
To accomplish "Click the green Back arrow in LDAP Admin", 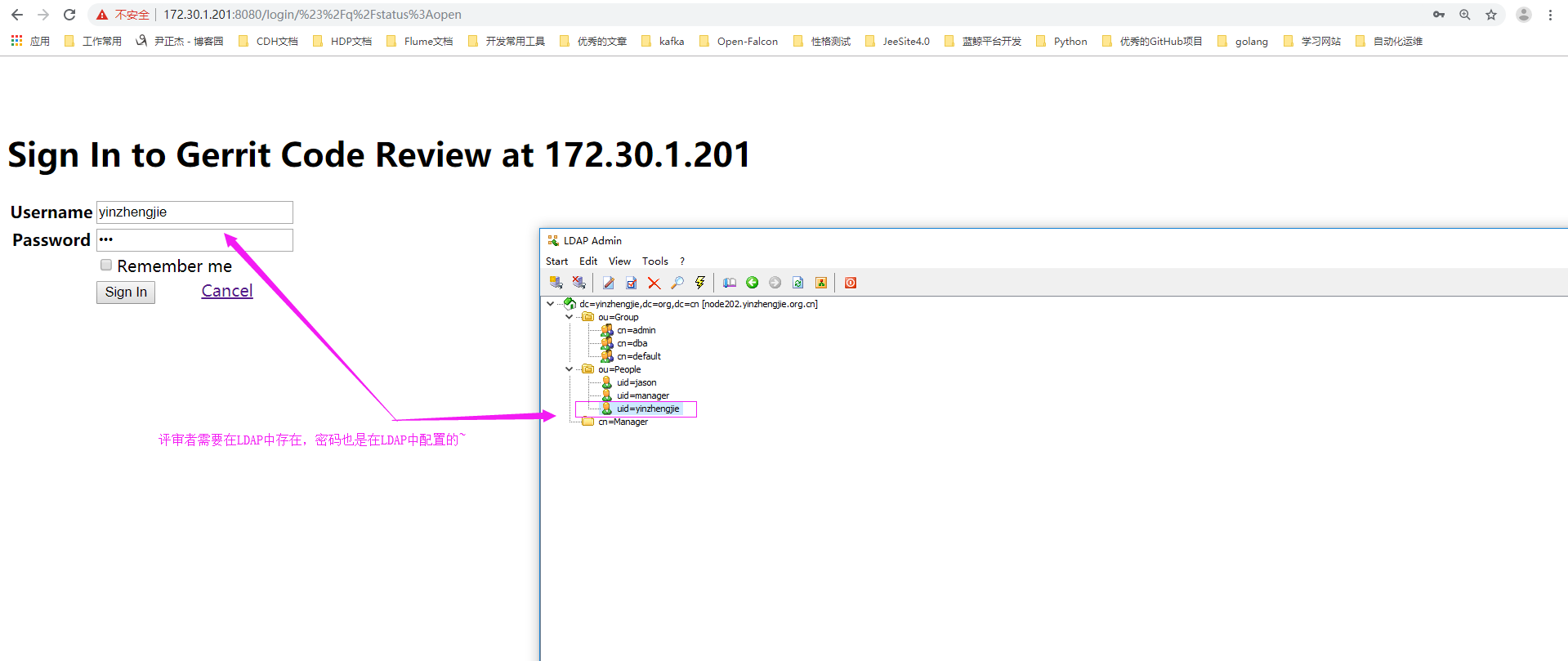I will (753, 283).
